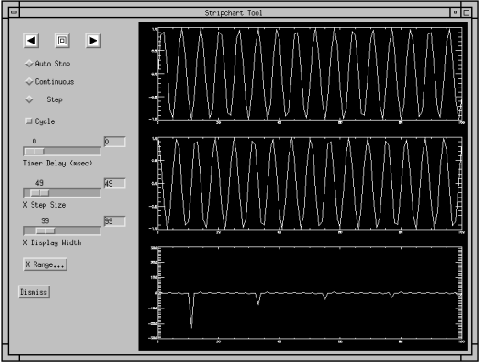Maximize the Stripchart Tool window

(x=466, y=13)
